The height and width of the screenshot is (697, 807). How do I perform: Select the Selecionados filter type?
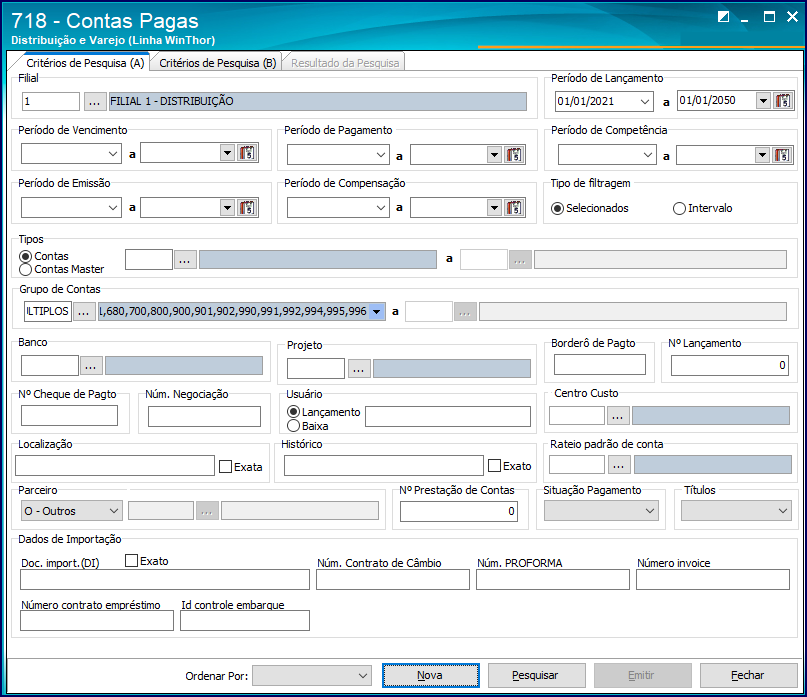click(x=590, y=208)
